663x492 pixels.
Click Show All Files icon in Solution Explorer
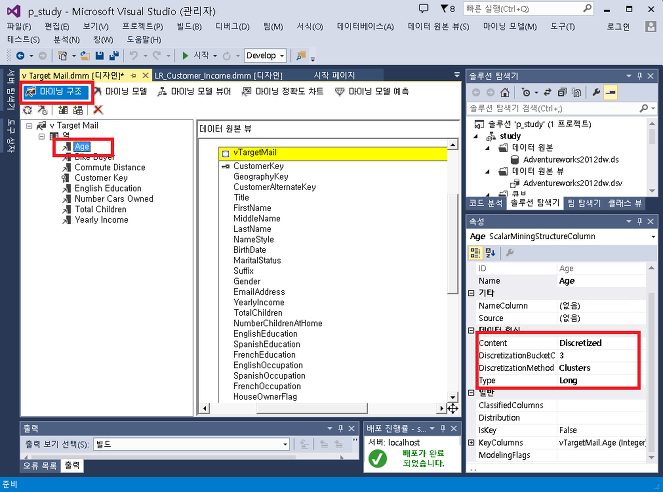[x=576, y=92]
